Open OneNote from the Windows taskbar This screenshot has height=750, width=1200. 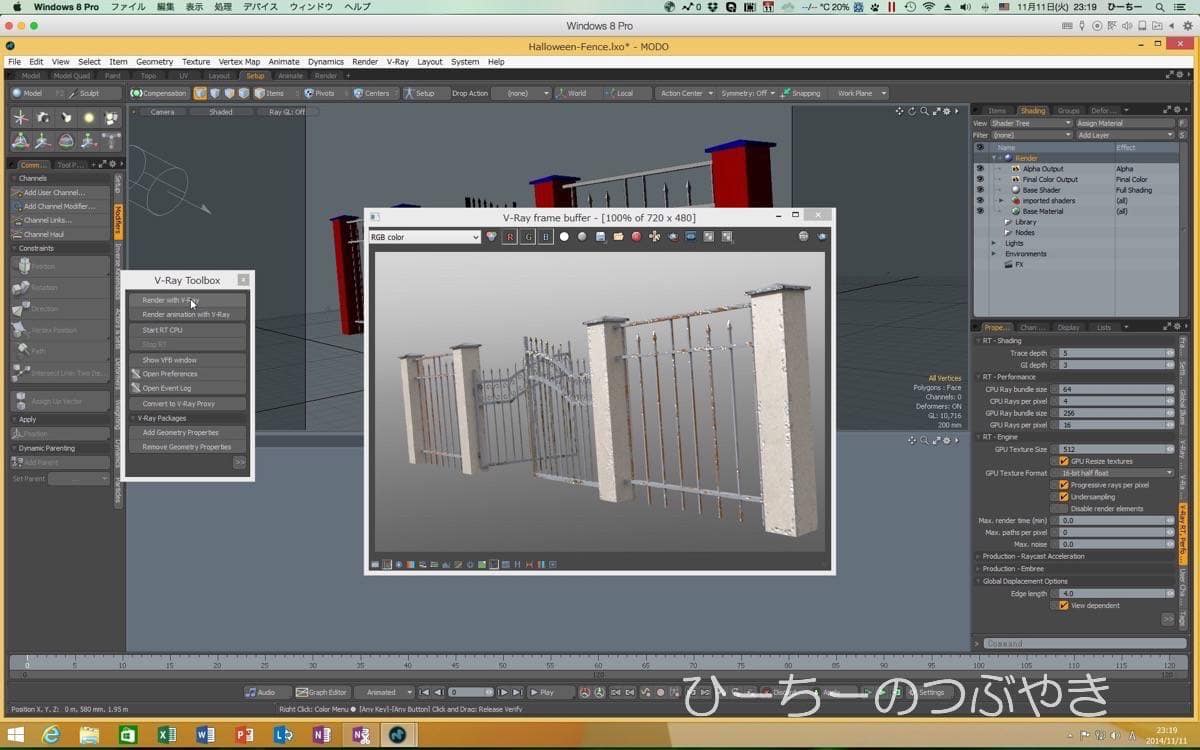click(321, 735)
